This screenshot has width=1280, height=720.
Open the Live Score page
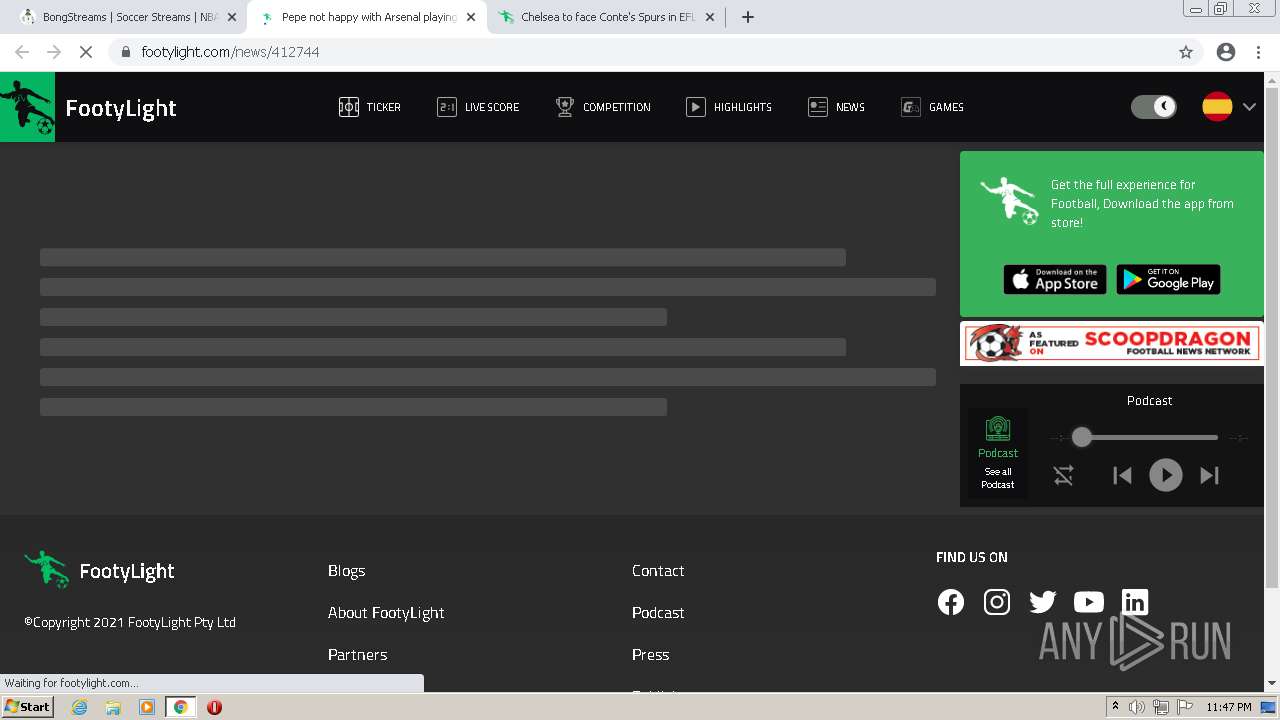[478, 107]
